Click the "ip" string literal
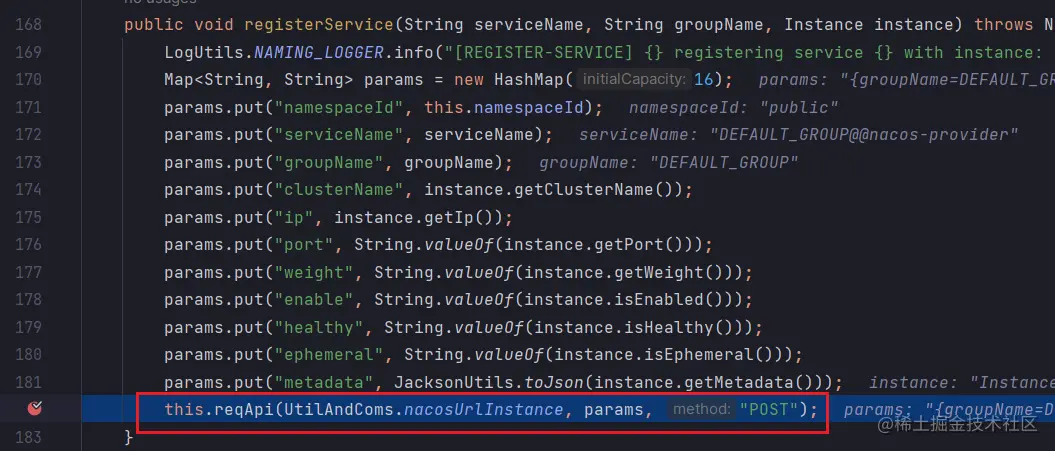 (295, 217)
